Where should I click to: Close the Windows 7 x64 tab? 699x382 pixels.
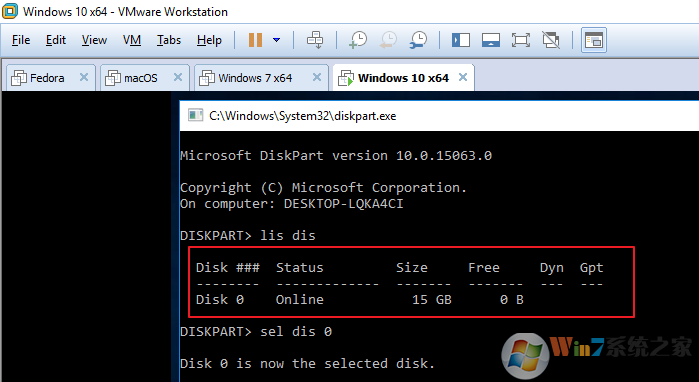point(317,77)
